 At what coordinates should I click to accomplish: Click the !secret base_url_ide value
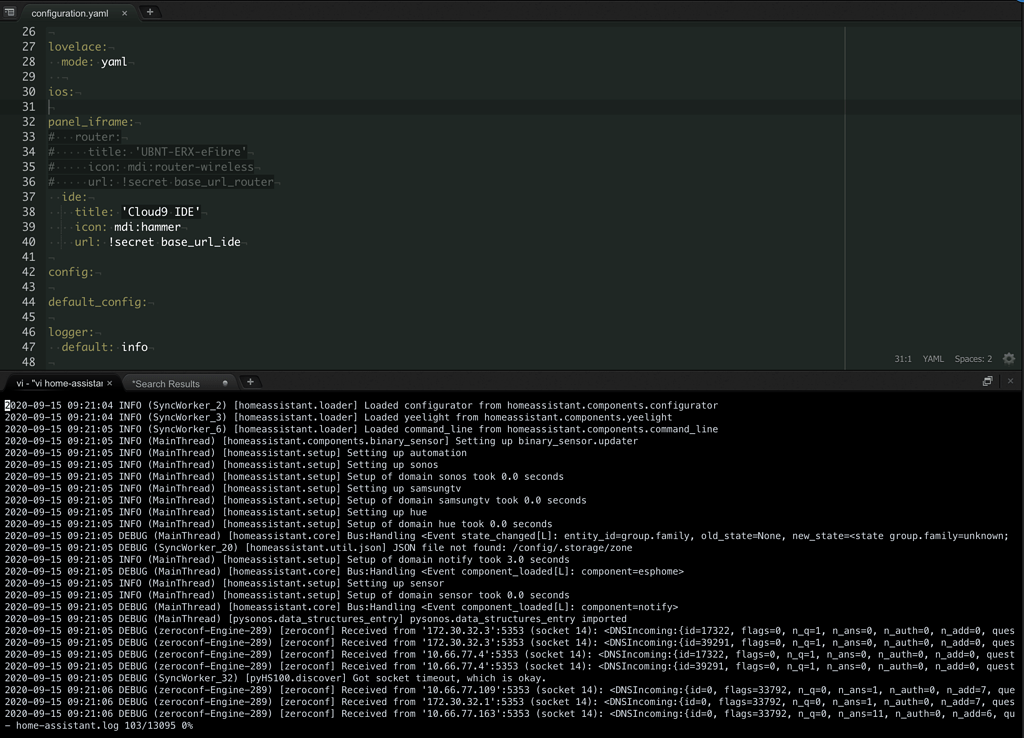[x=174, y=242]
